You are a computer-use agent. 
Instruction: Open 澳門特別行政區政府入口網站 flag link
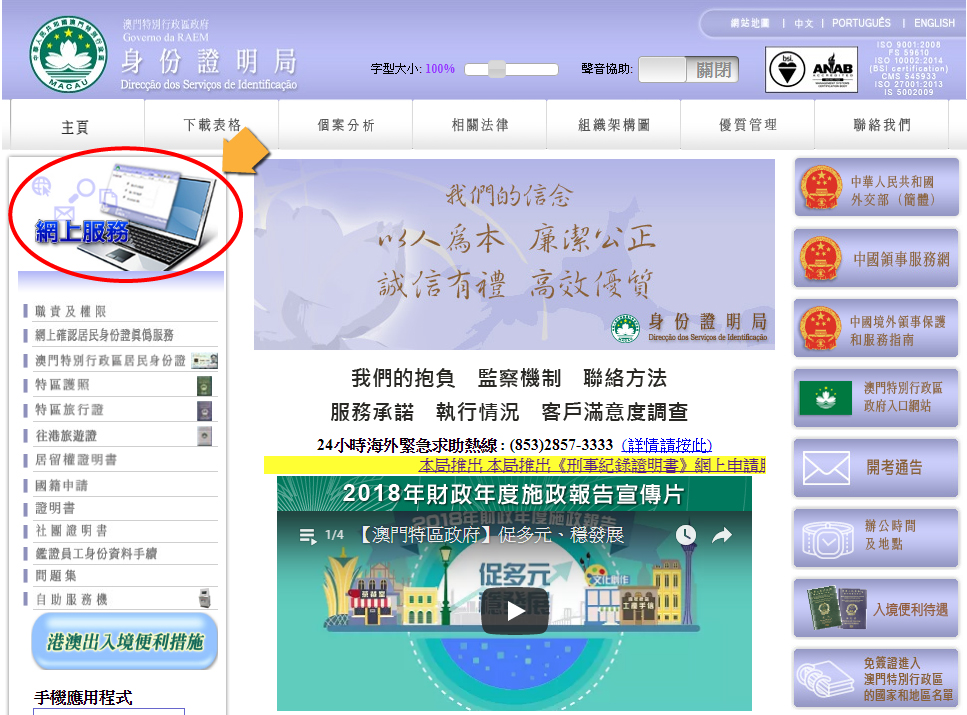tap(876, 397)
